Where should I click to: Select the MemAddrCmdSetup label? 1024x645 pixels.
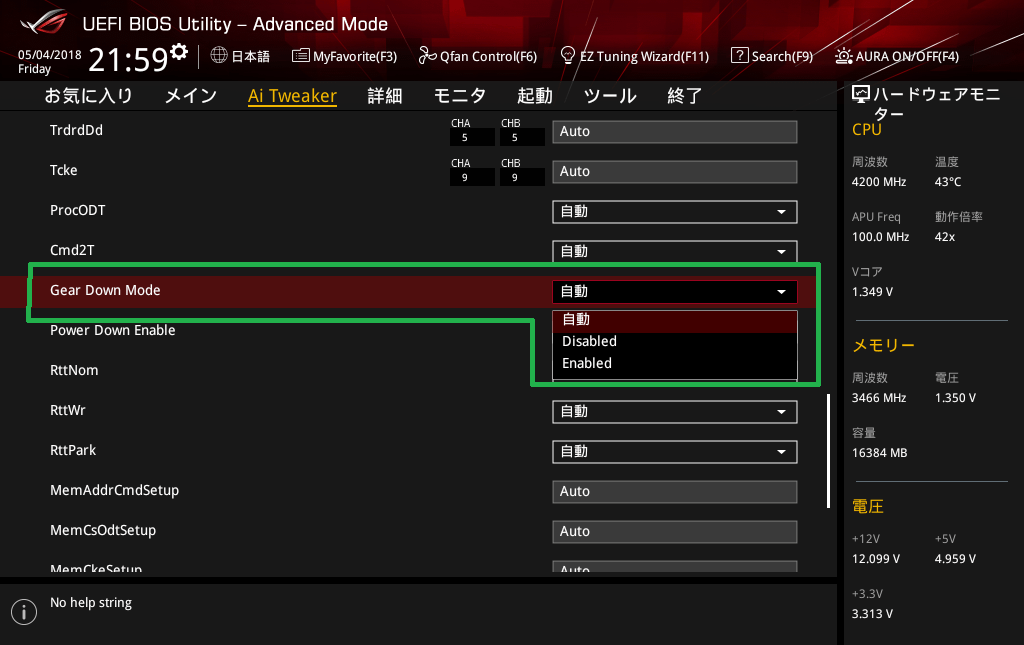click(x=114, y=490)
